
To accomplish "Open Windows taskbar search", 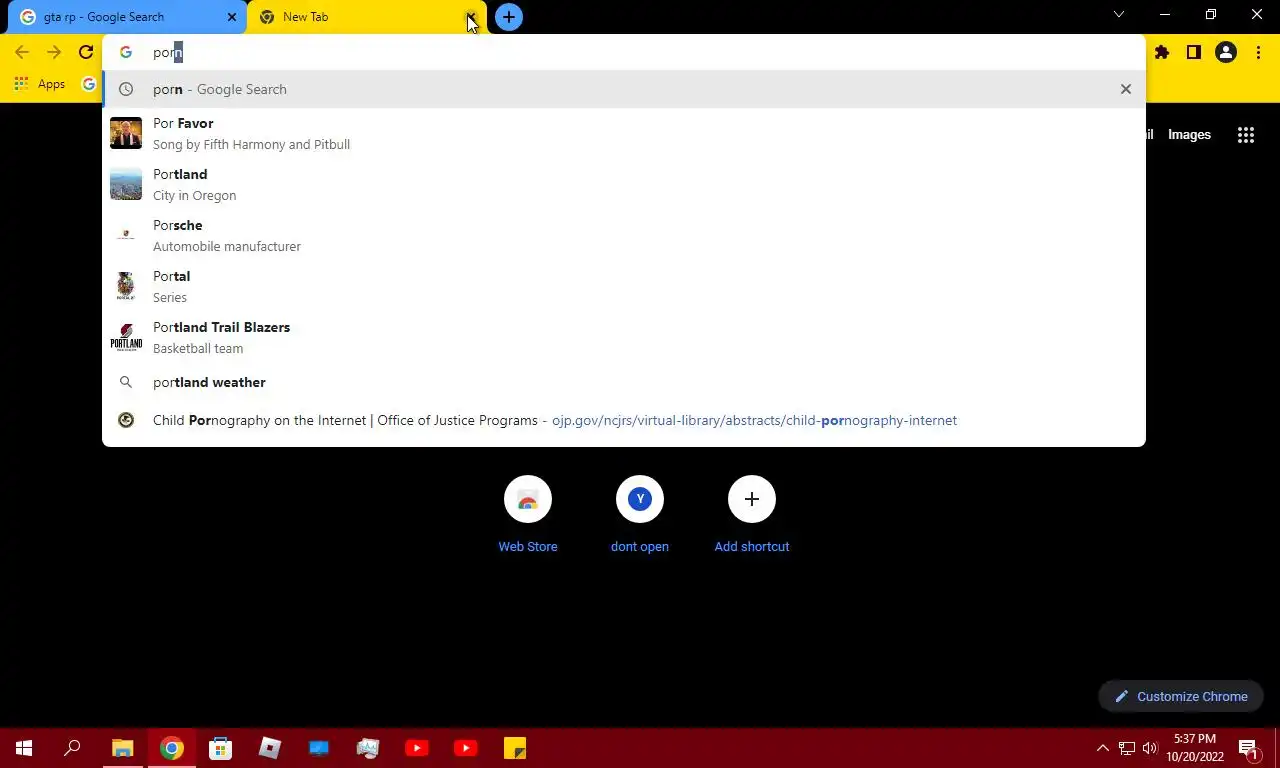I will pyautogui.click(x=72, y=748).
